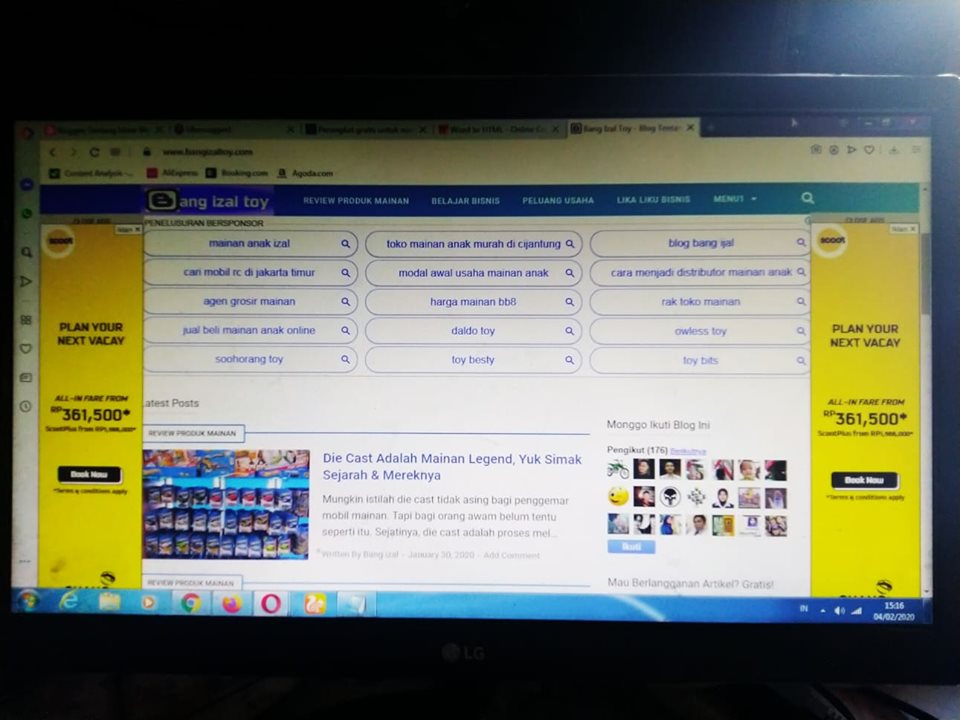Search with the mainan anak izal pill
The image size is (960, 720).
(x=248, y=243)
